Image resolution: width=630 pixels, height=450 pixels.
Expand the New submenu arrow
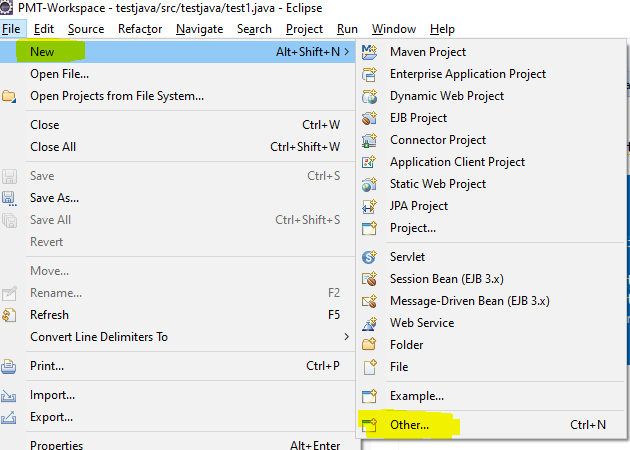pyautogui.click(x=347, y=52)
